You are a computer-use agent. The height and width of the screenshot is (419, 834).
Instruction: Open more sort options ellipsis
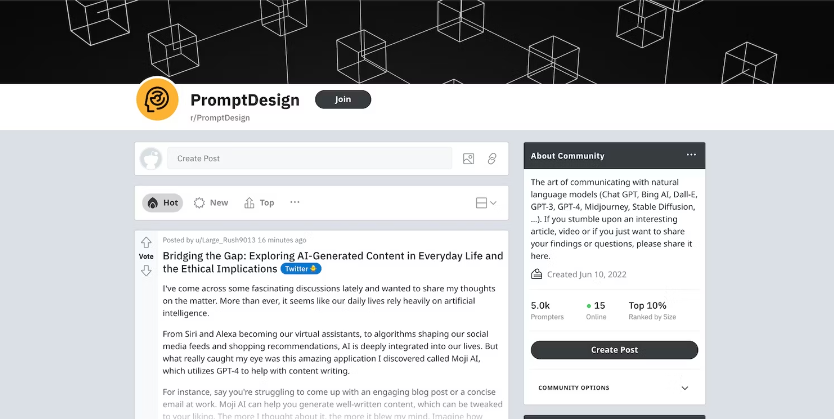pyautogui.click(x=294, y=202)
